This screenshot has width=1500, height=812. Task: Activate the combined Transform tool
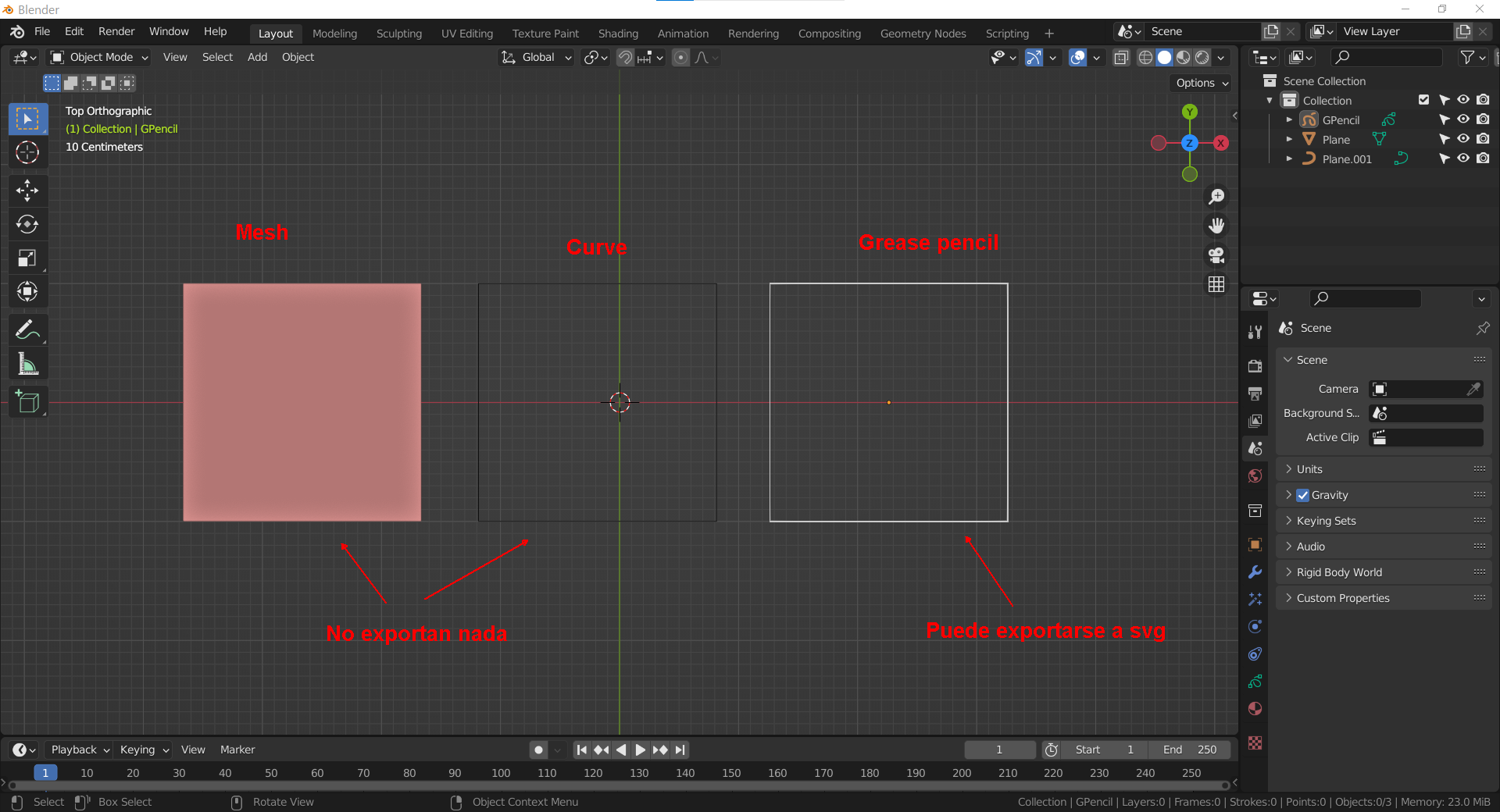tap(28, 291)
